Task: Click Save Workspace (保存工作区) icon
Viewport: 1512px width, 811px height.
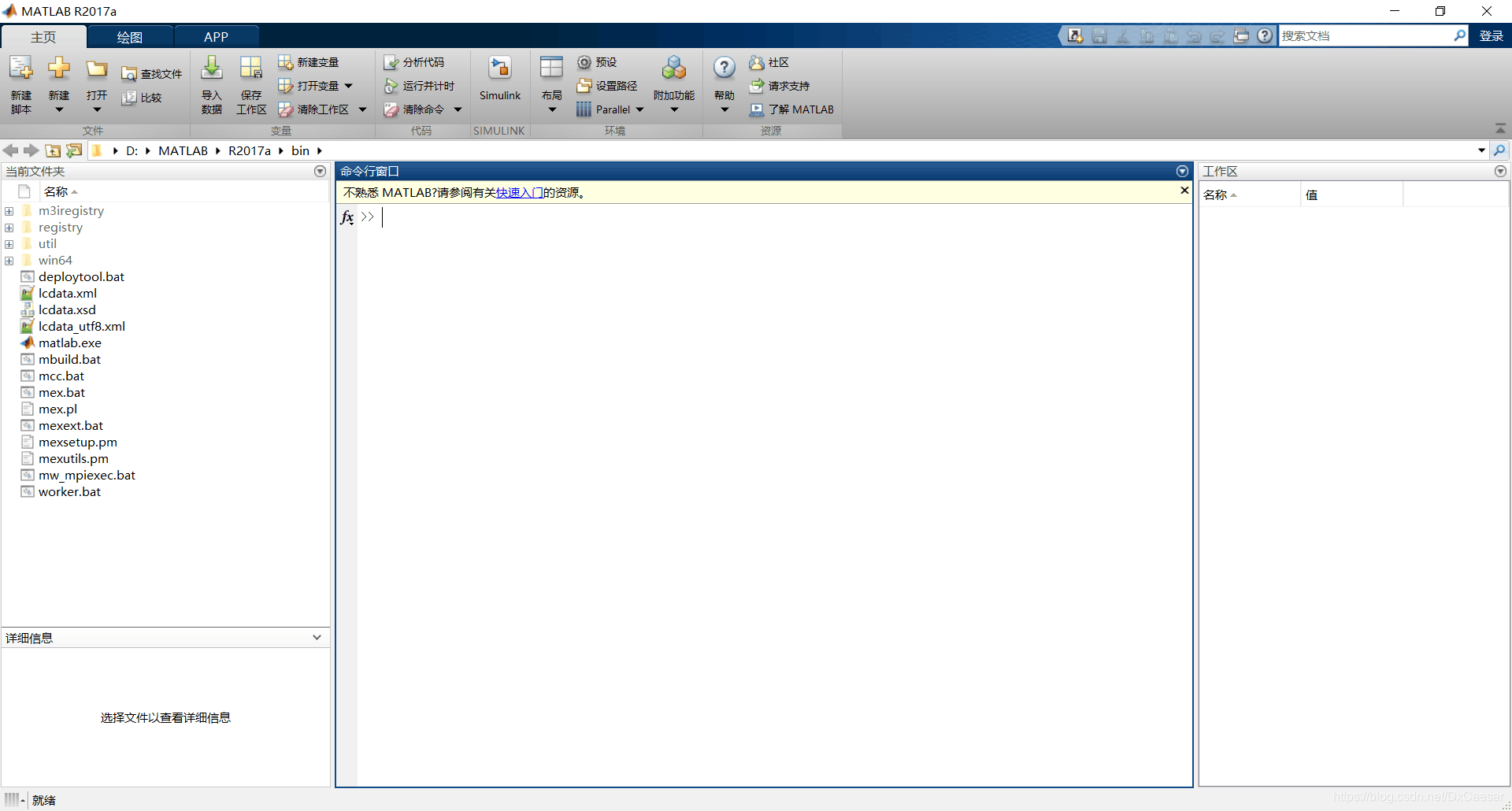Action: coord(251,69)
